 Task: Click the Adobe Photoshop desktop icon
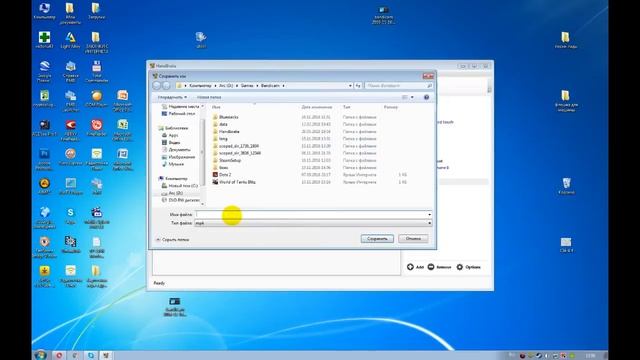point(44,159)
